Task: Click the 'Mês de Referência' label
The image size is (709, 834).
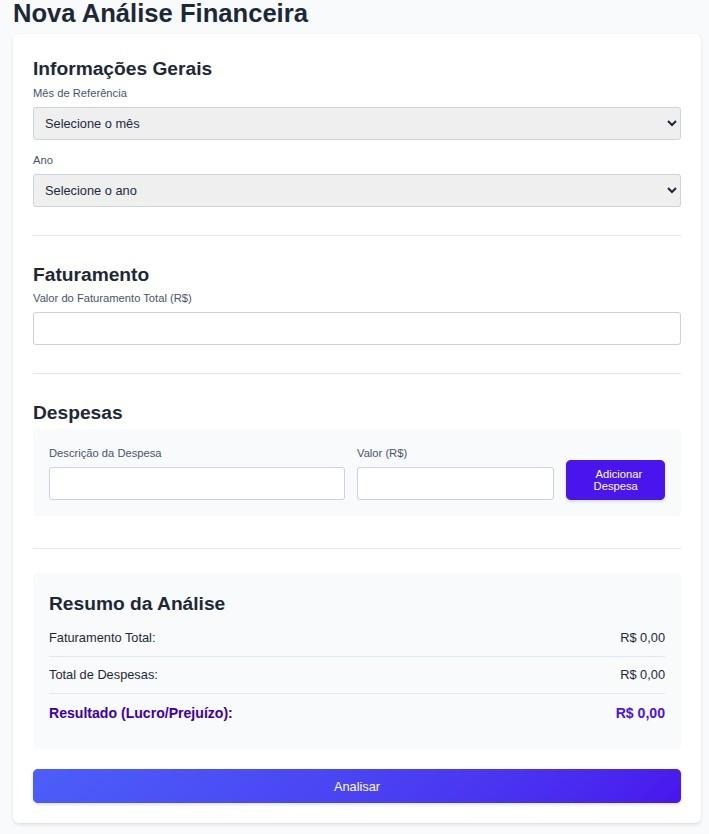Action: tap(80, 93)
